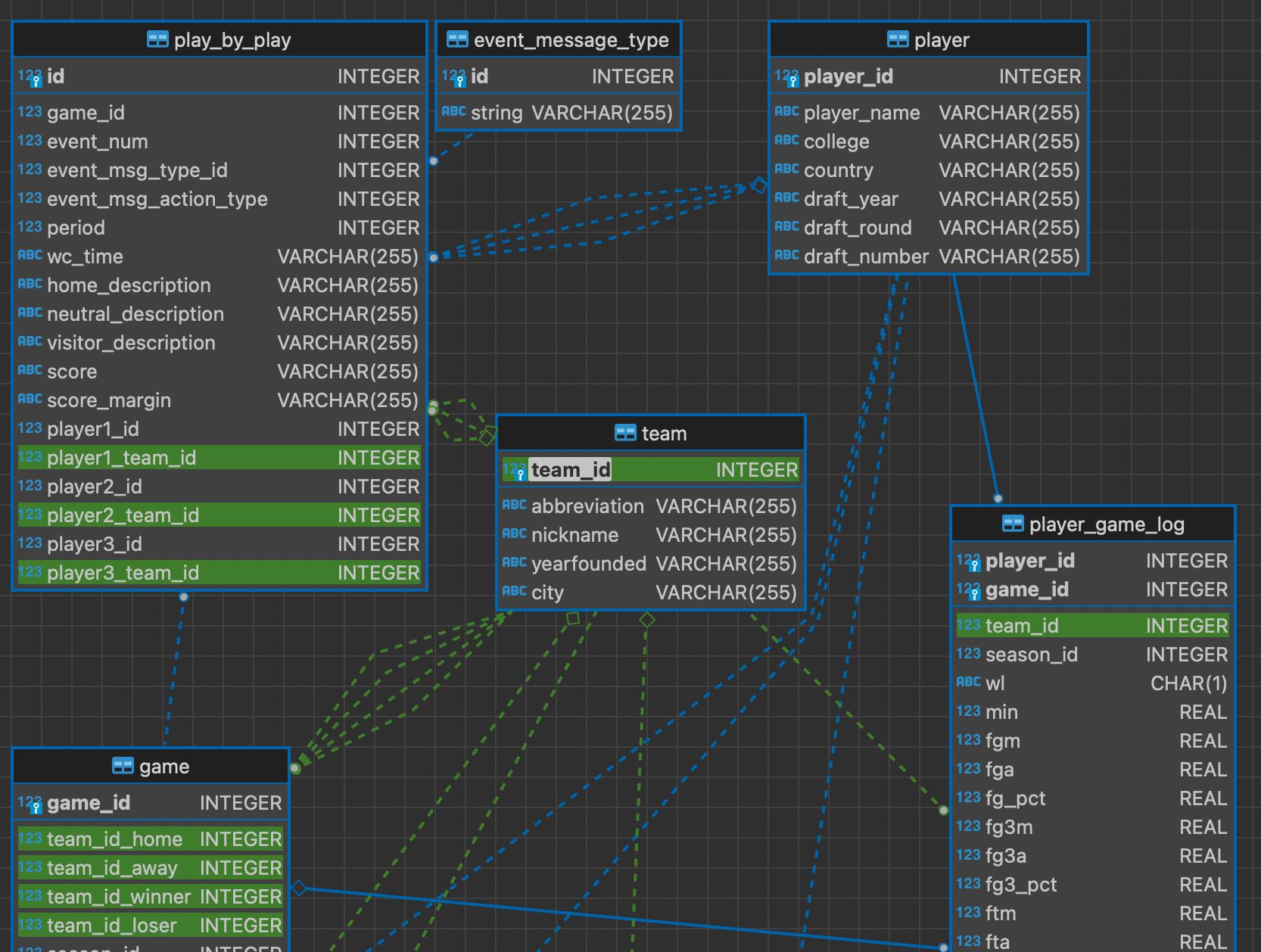
Task: Click the key icon next to team_id in team
Action: (515, 471)
